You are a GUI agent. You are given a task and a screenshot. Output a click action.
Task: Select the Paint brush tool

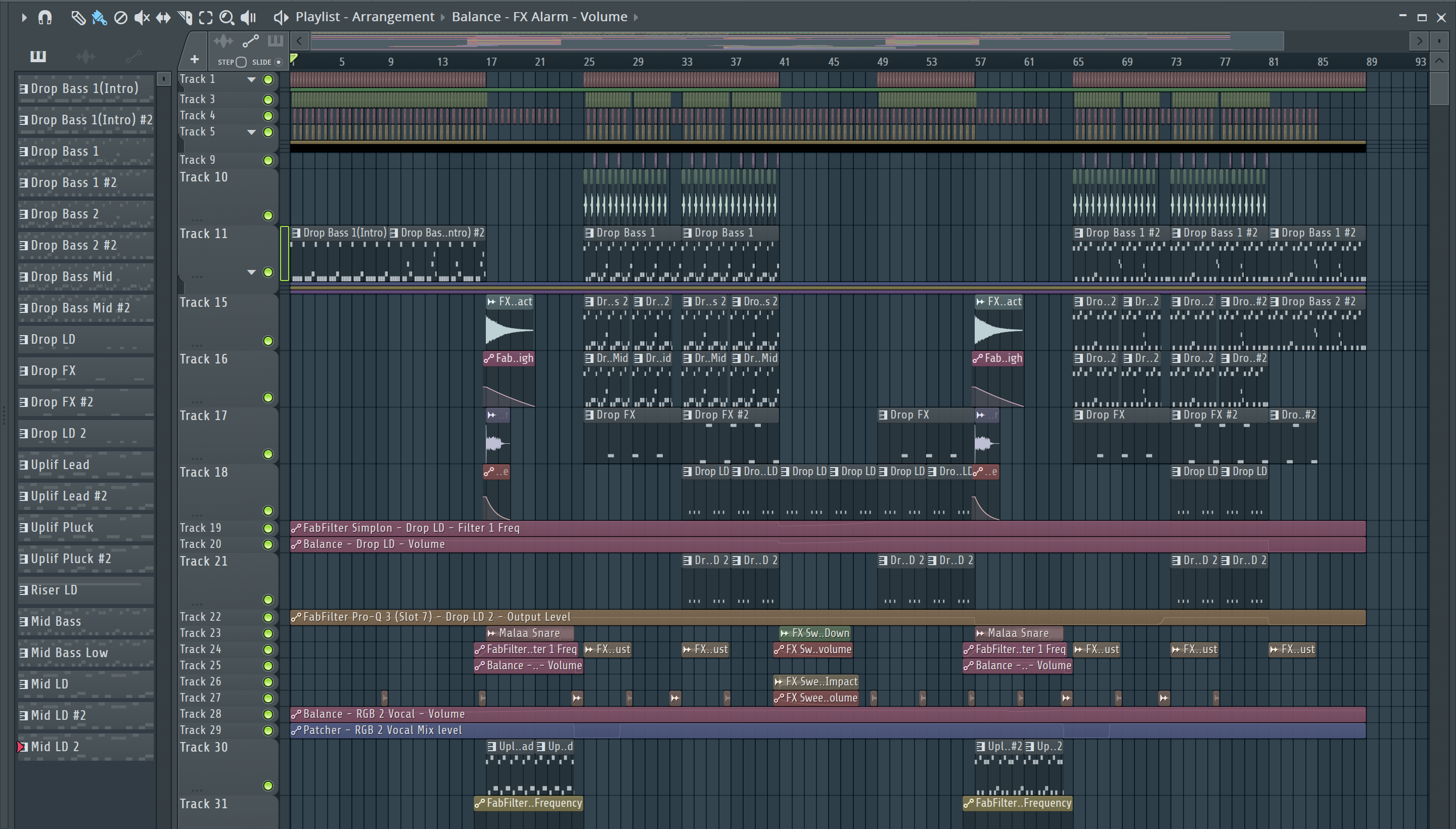point(99,18)
